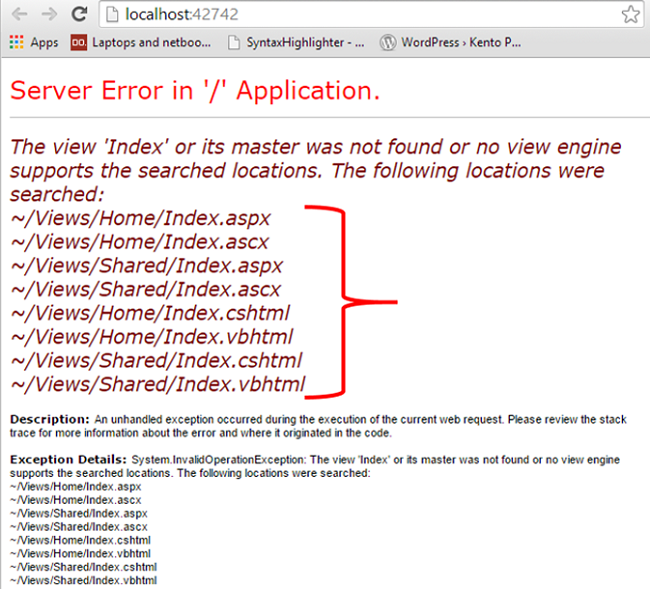Open the Apps grid icon in bookmarks bar
This screenshot has width=650, height=589.
click(x=16, y=42)
